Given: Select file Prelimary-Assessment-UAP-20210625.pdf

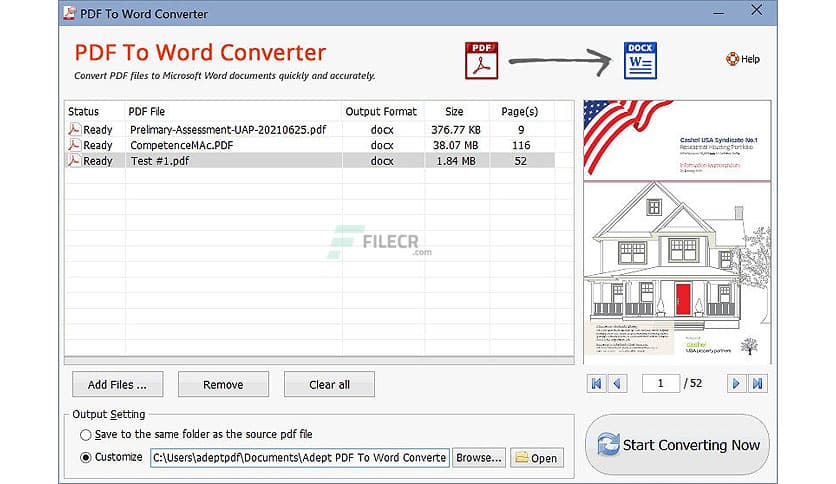Looking at the screenshot, I should 228,130.
